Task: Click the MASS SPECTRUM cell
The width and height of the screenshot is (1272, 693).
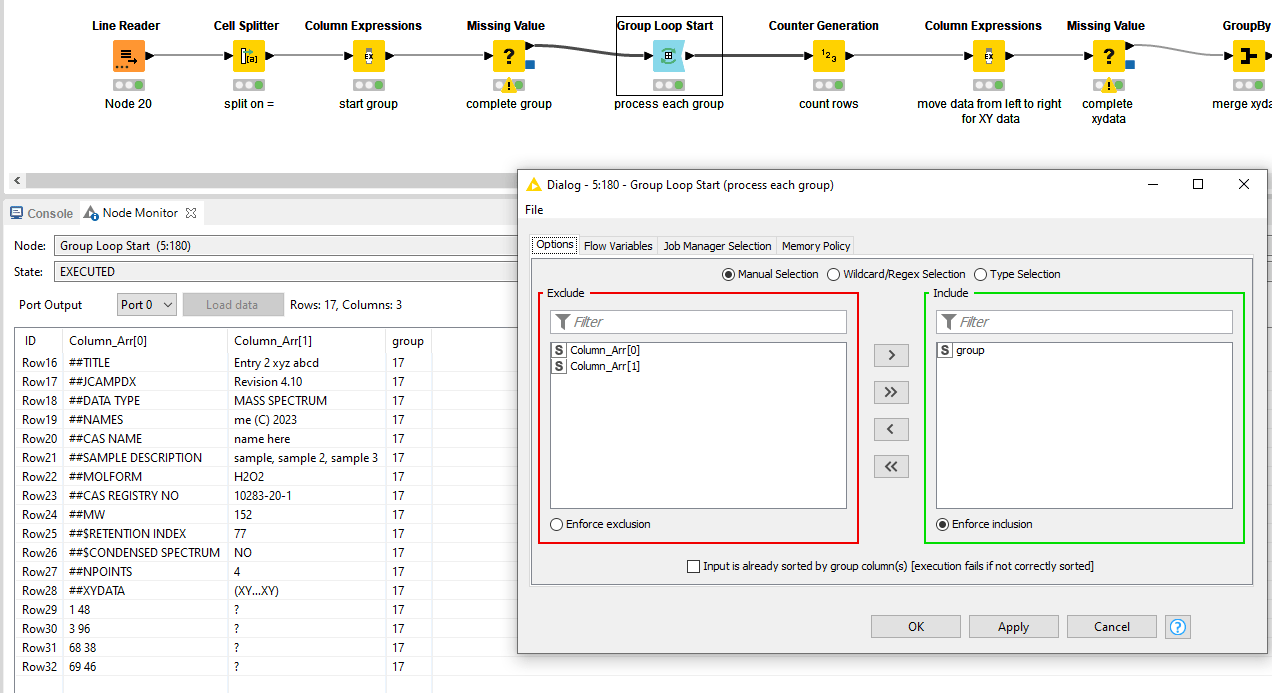Action: tap(306, 401)
